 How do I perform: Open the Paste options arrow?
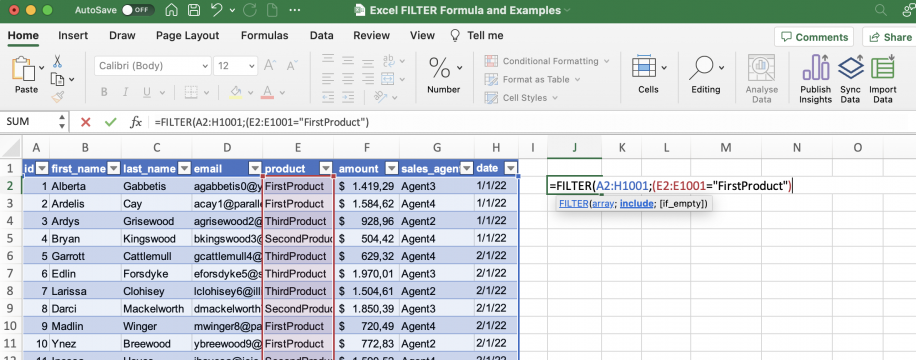(x=41, y=68)
